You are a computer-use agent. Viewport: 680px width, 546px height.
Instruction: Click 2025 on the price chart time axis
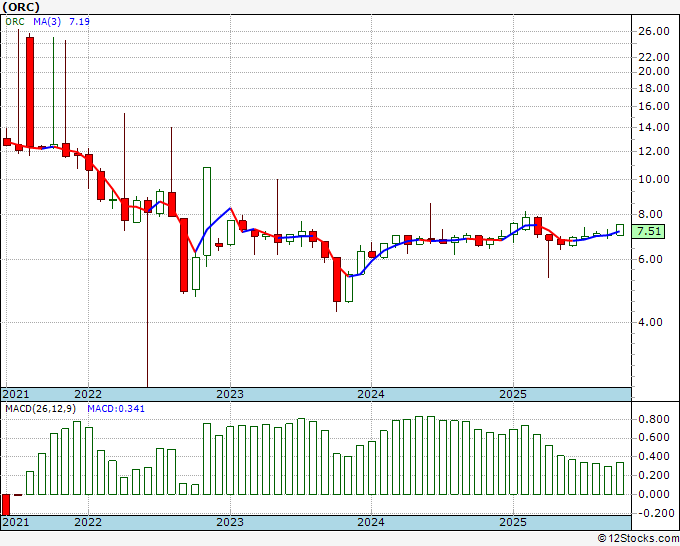[x=513, y=394]
